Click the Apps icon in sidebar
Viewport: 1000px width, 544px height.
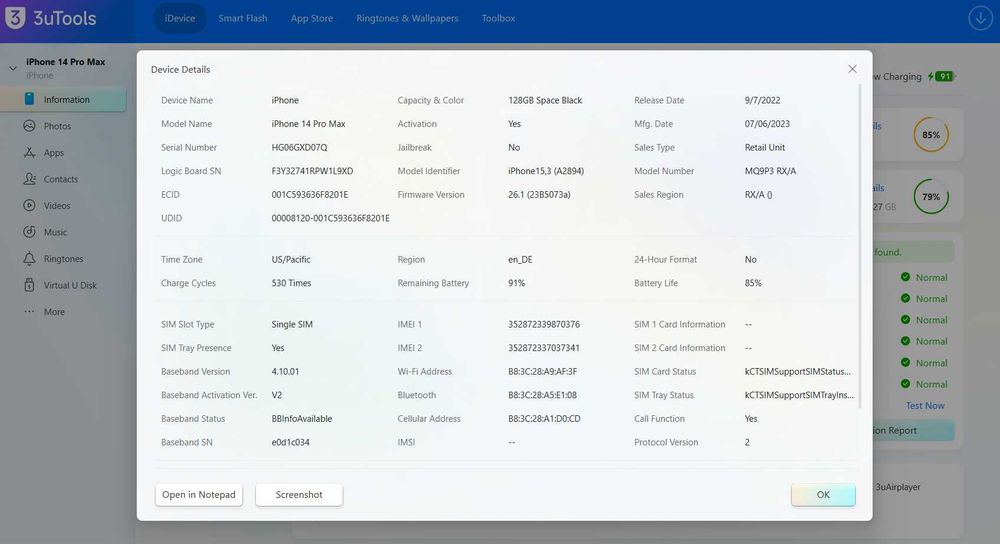pyautogui.click(x=29, y=152)
